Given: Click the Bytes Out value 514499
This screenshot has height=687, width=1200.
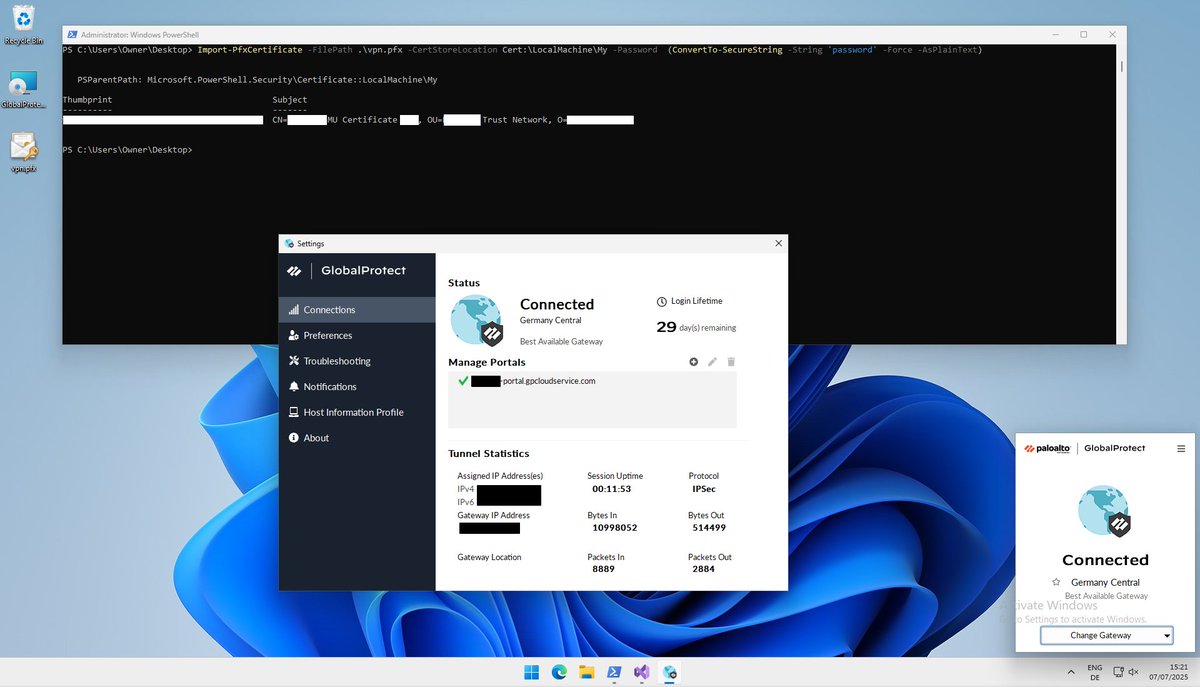Looking at the screenshot, I should (709, 528).
